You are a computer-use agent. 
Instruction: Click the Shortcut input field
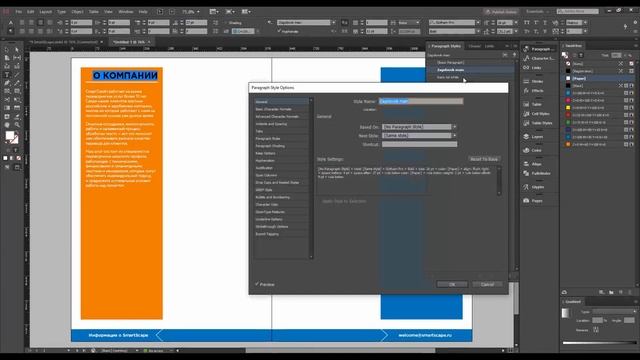[420, 144]
